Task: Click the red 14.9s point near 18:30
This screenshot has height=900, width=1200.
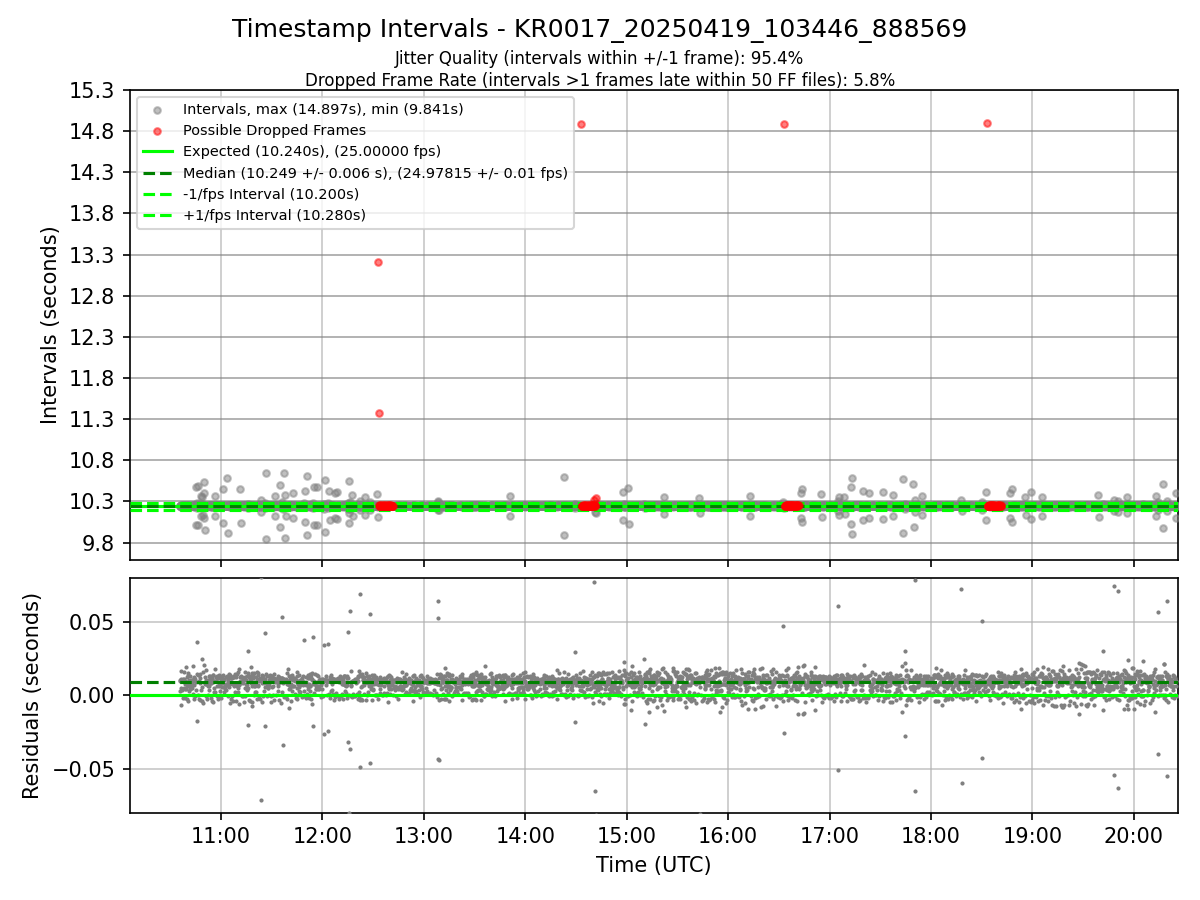Action: pos(987,123)
